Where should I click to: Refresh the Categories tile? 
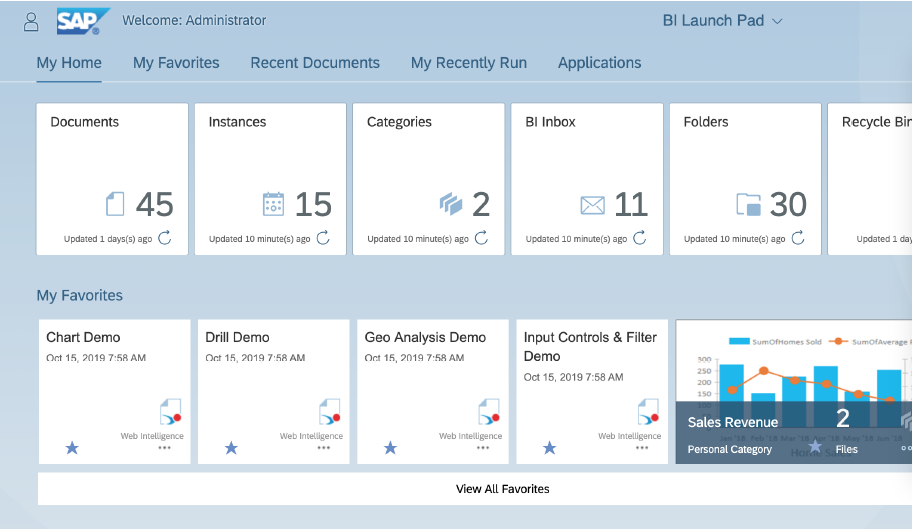(482, 238)
